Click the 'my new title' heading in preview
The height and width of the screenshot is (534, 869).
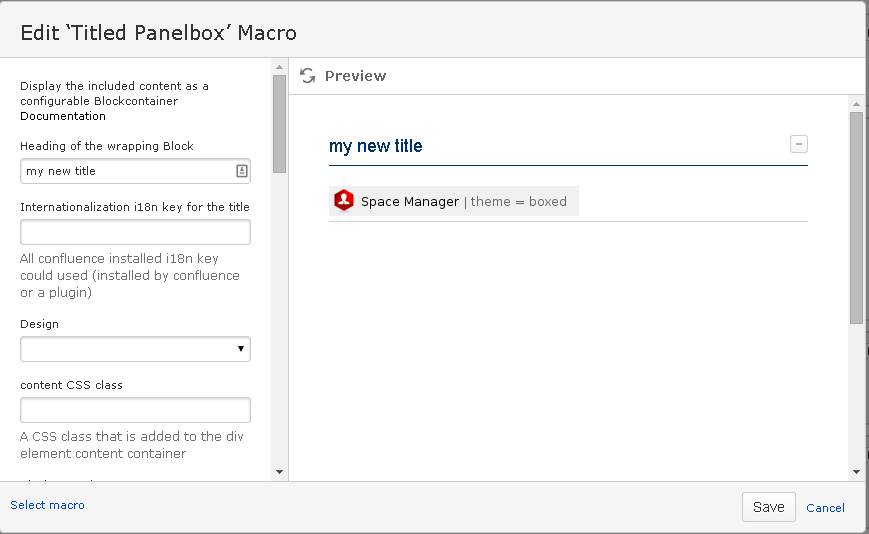click(x=376, y=146)
